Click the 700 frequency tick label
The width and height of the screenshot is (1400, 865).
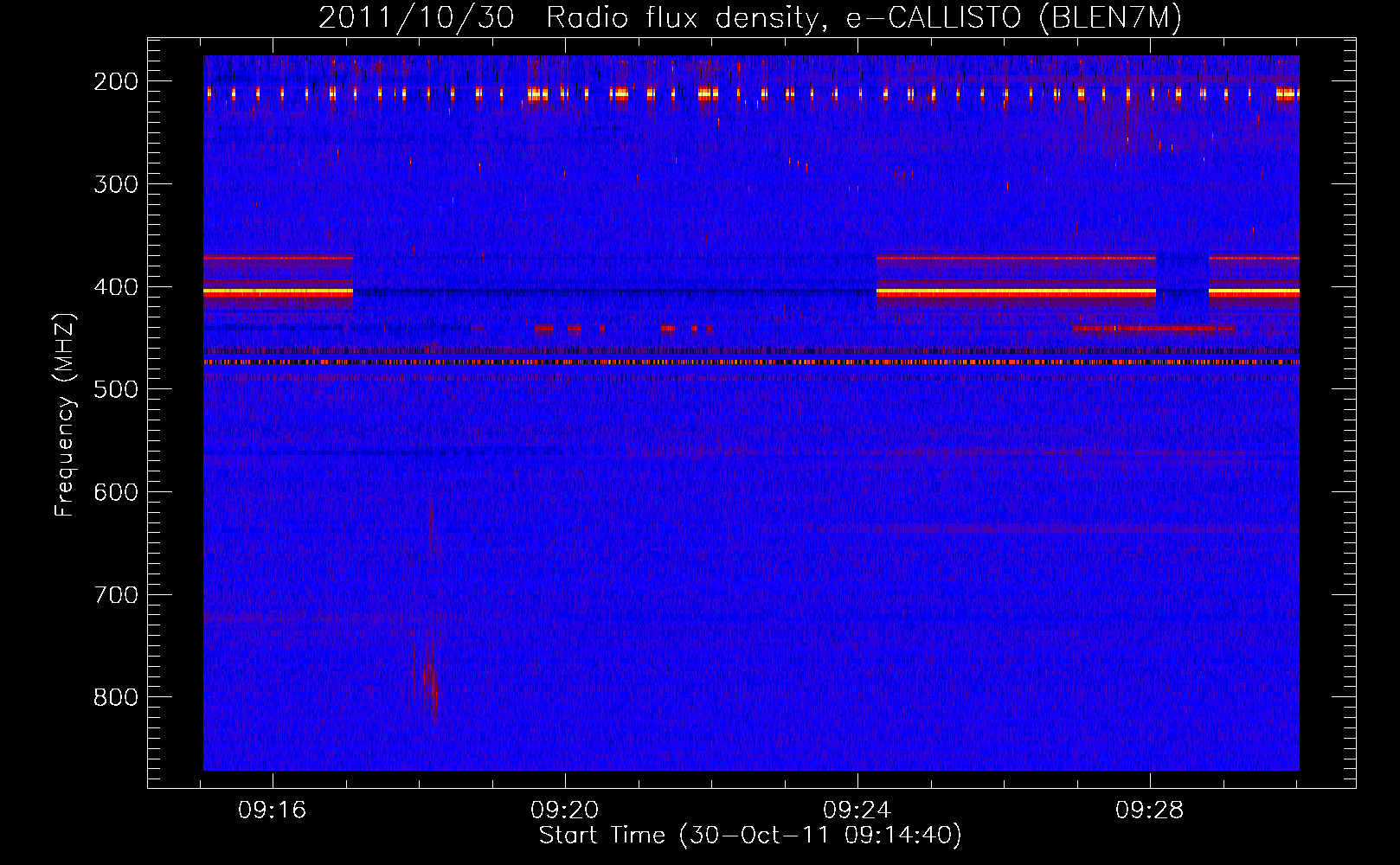tap(116, 595)
